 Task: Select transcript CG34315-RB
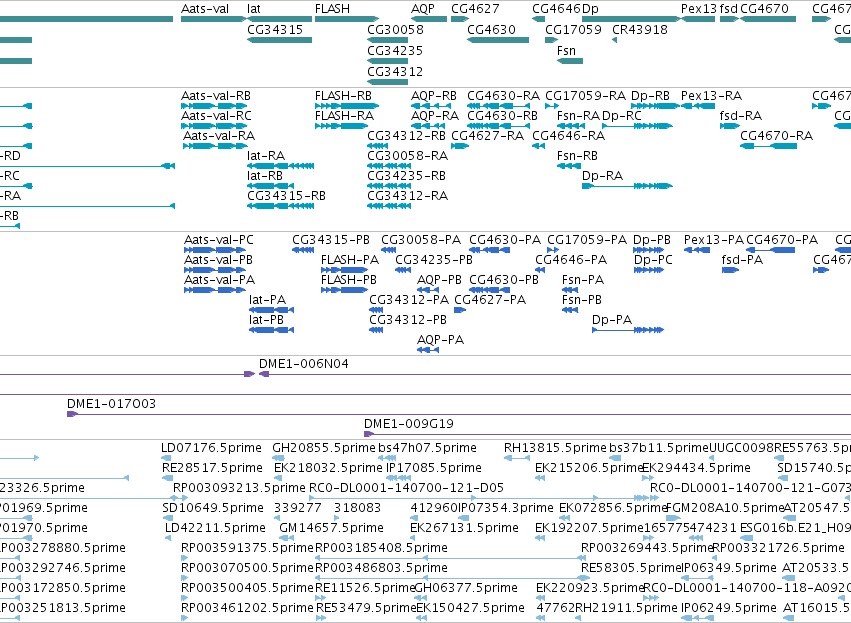286,196
